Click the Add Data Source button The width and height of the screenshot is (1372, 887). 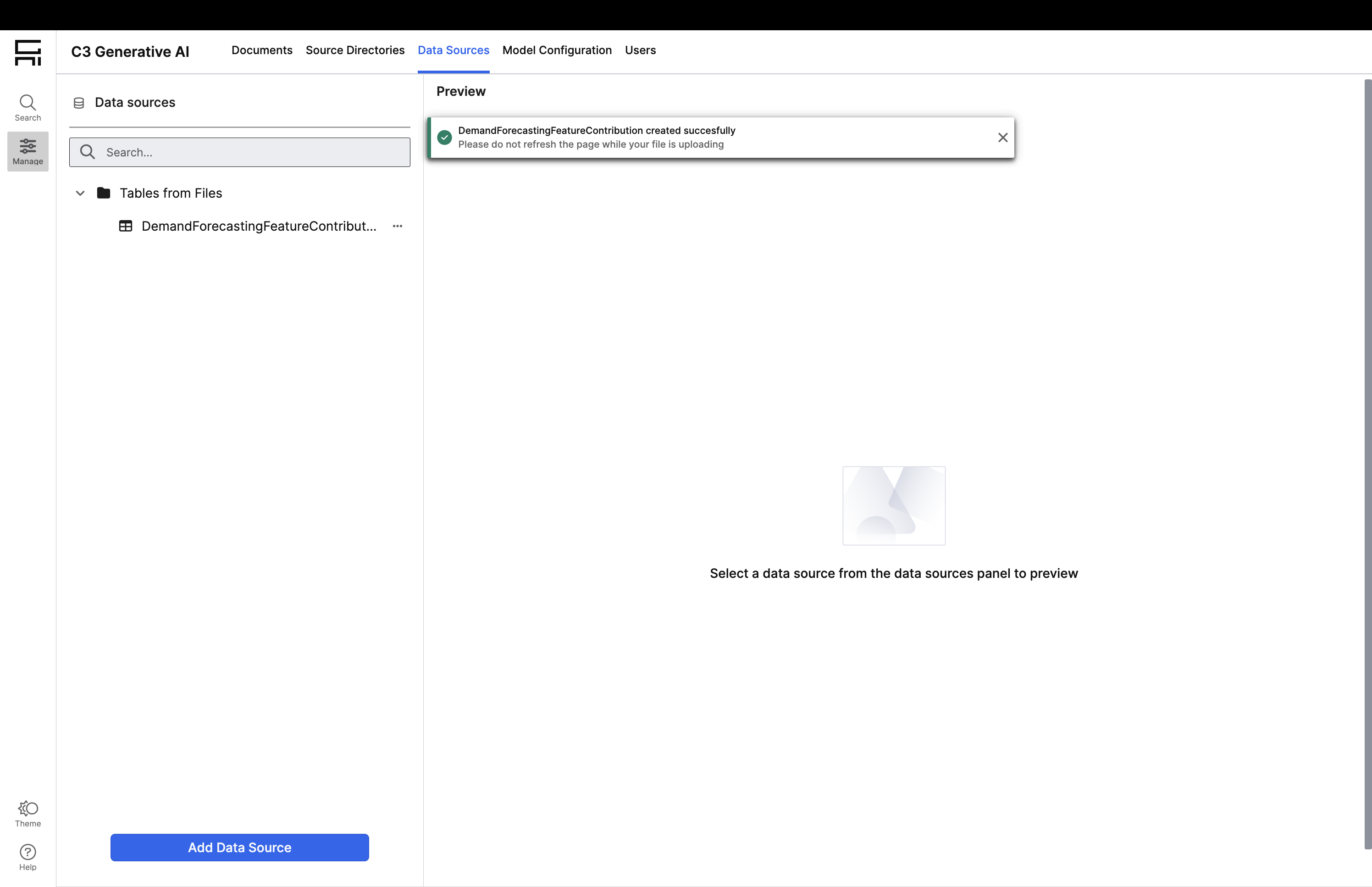pos(239,847)
